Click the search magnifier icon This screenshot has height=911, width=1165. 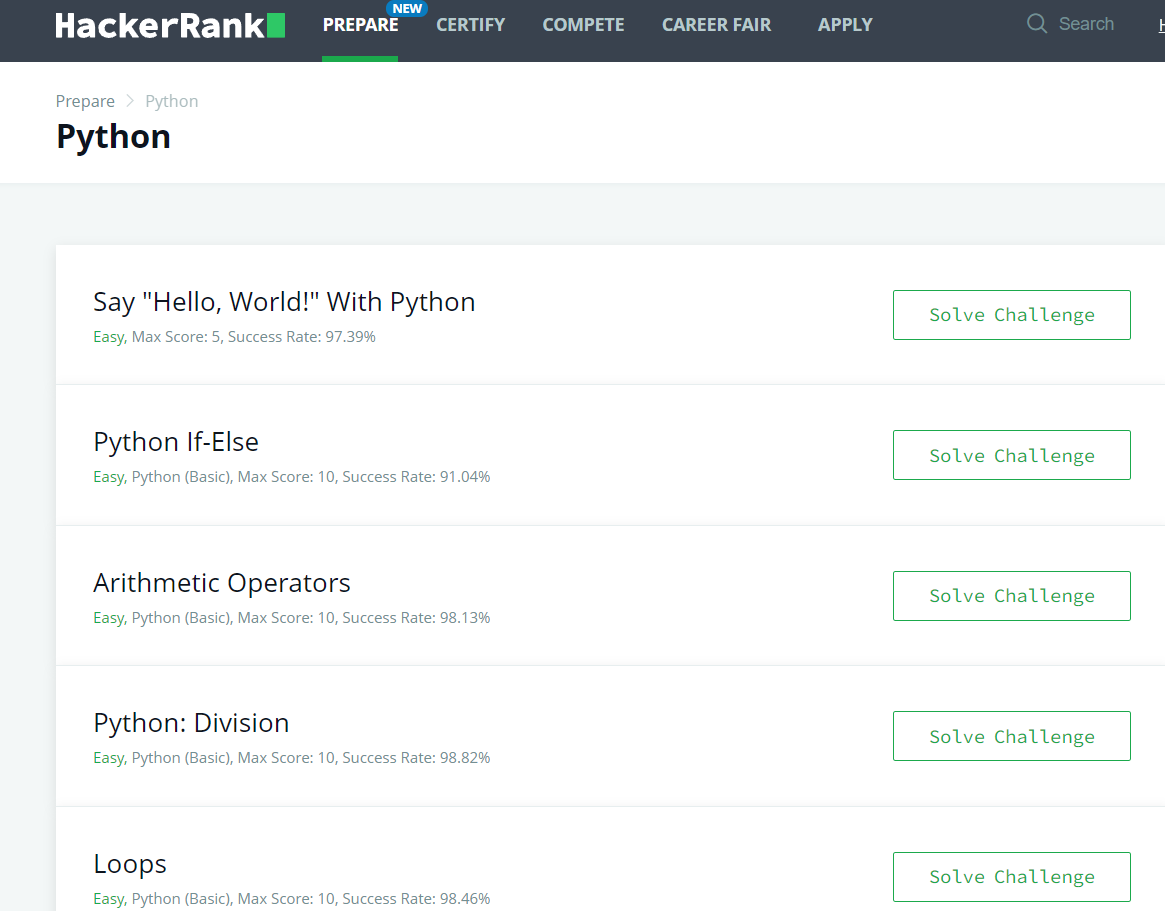[1037, 23]
